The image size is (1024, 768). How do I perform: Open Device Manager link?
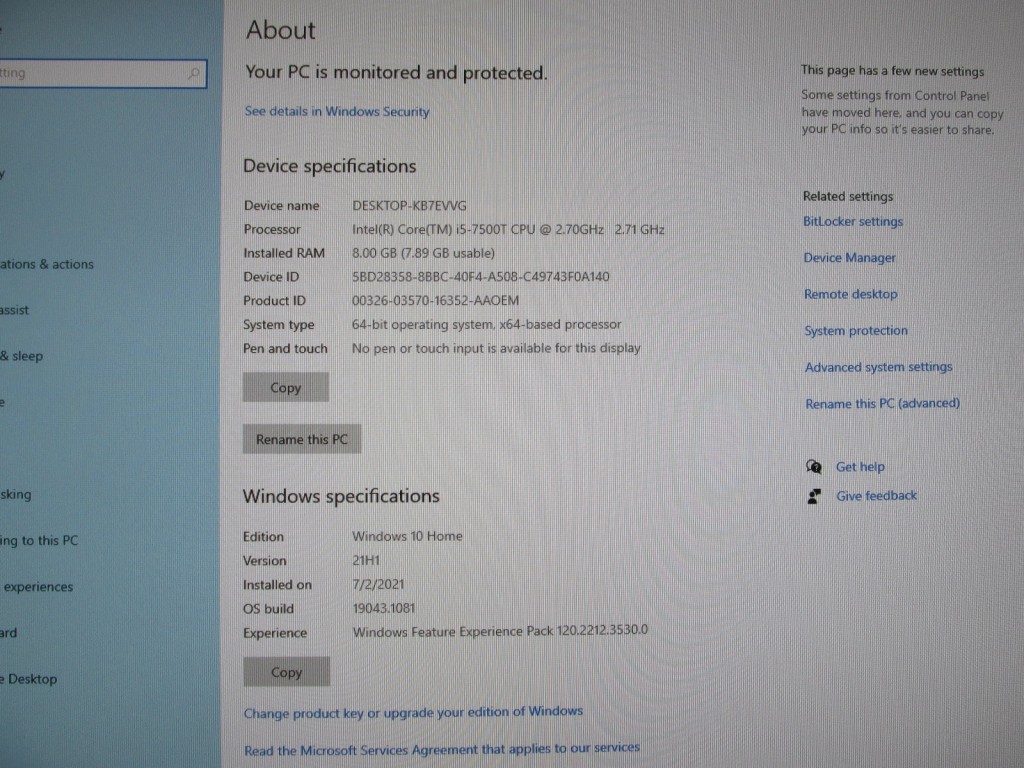click(x=850, y=258)
